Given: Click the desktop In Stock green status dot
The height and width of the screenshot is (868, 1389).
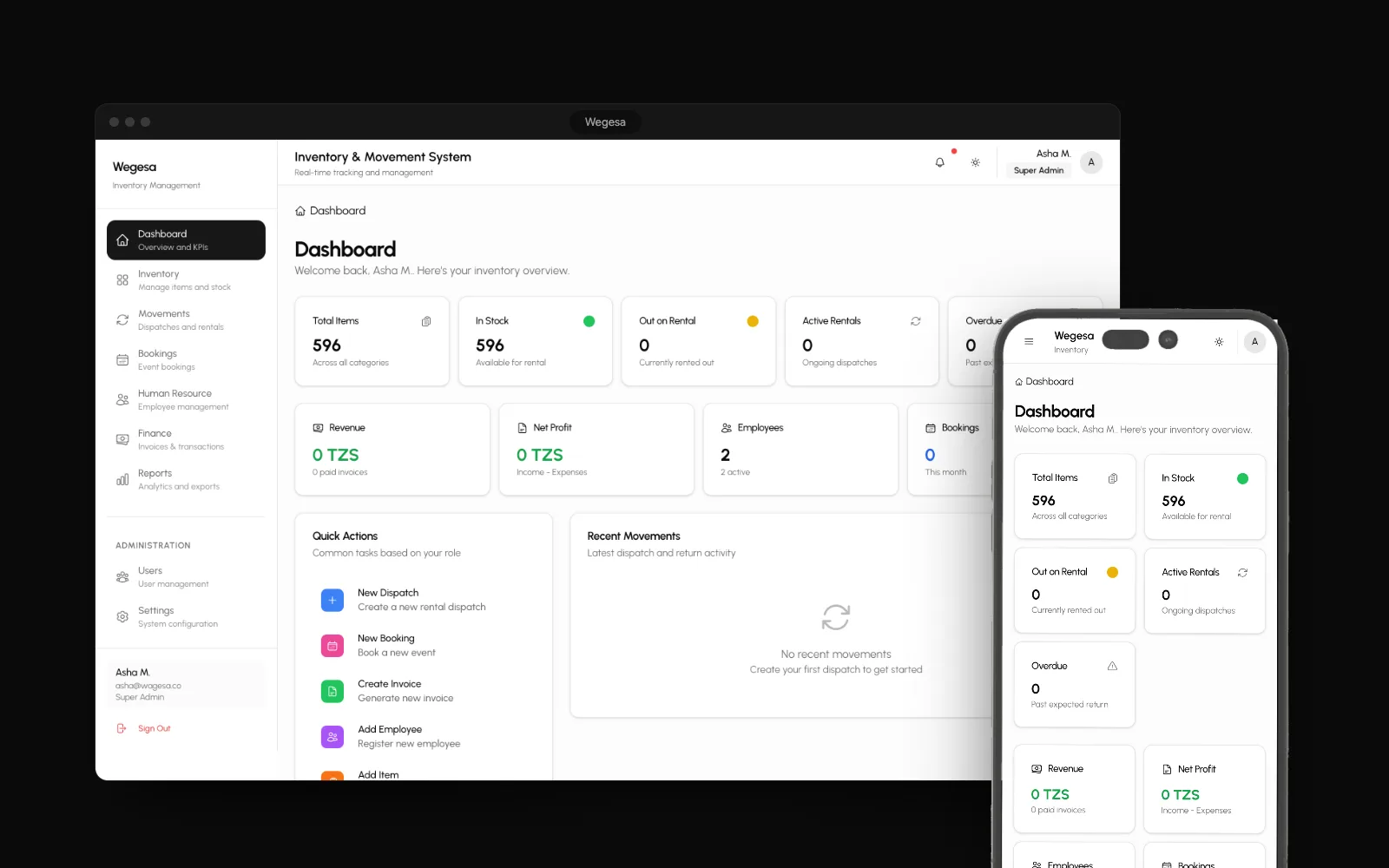Looking at the screenshot, I should 589,321.
